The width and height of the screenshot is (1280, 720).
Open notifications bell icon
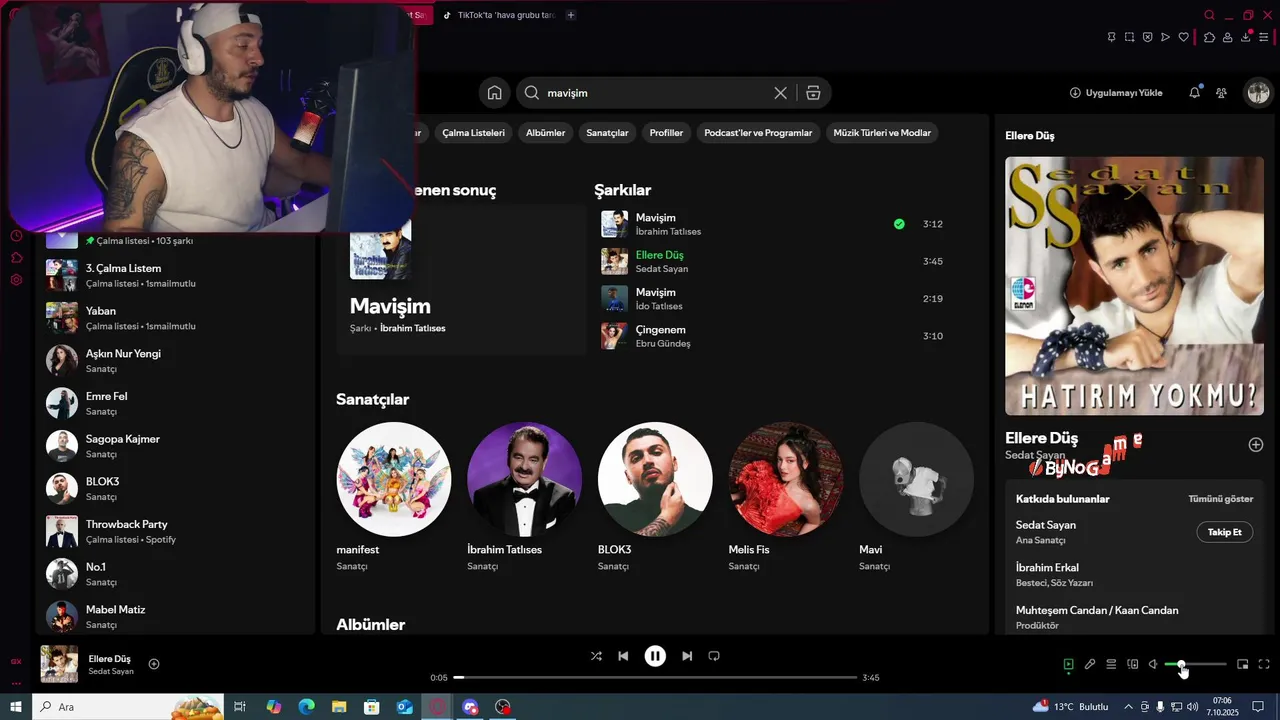(1194, 92)
